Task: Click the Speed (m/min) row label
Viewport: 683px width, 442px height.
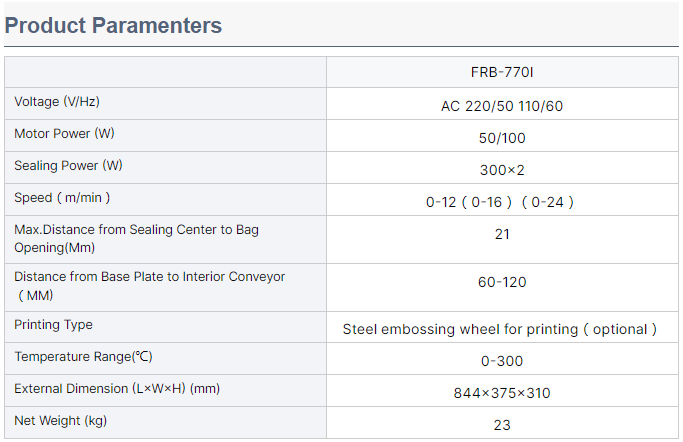Action: click(x=62, y=198)
